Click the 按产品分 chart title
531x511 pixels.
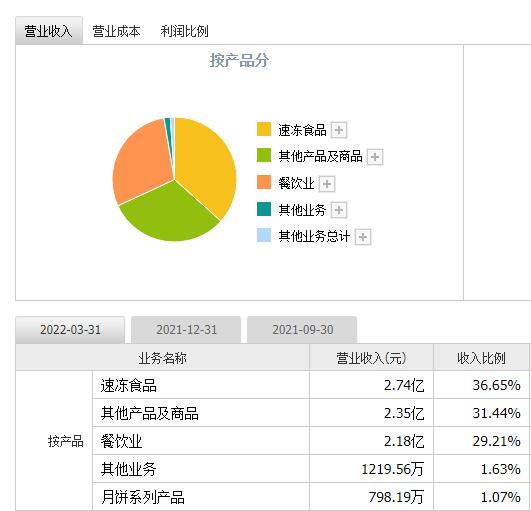(x=239, y=61)
